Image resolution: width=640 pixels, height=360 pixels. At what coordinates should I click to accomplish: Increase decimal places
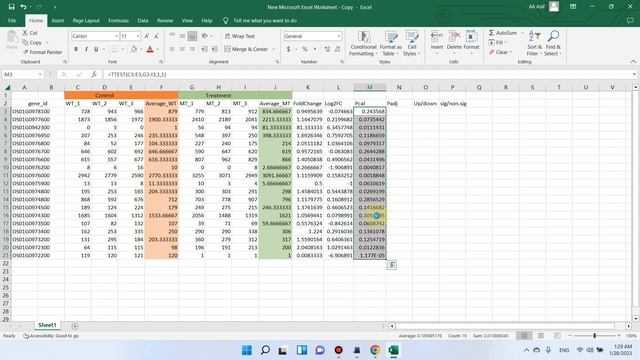327,49
